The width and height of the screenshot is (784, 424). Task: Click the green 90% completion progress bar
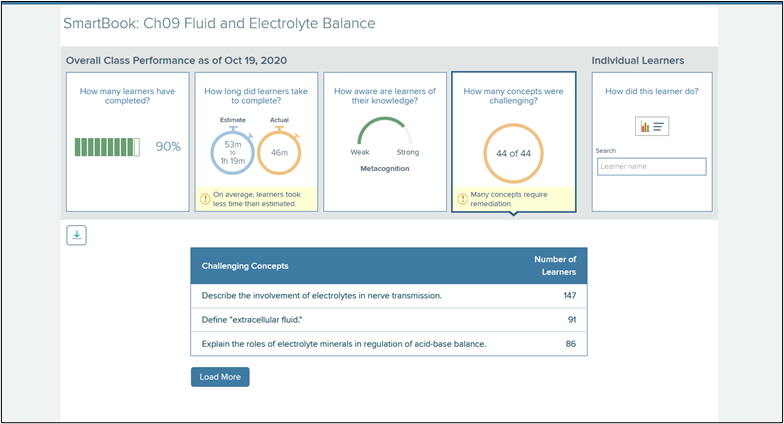(107, 147)
